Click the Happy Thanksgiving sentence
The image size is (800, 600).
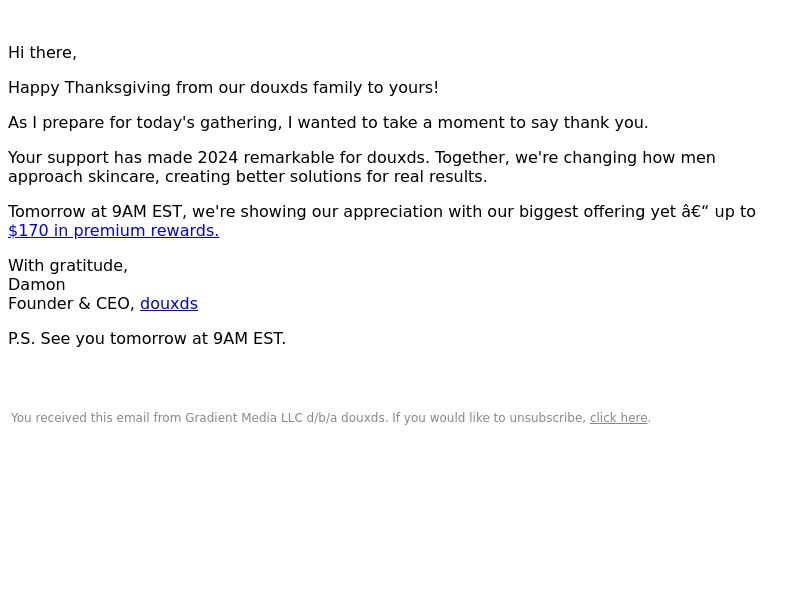[223, 88]
